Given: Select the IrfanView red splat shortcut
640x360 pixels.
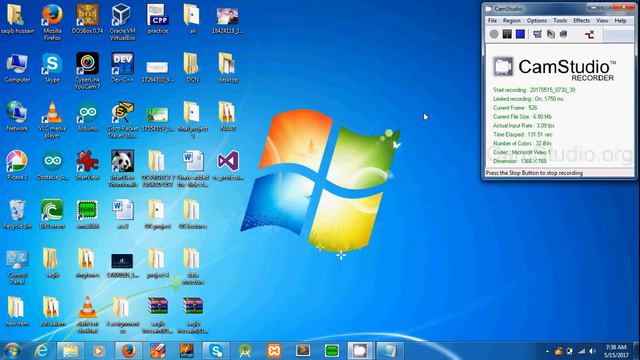Looking at the screenshot, I should point(87,165).
